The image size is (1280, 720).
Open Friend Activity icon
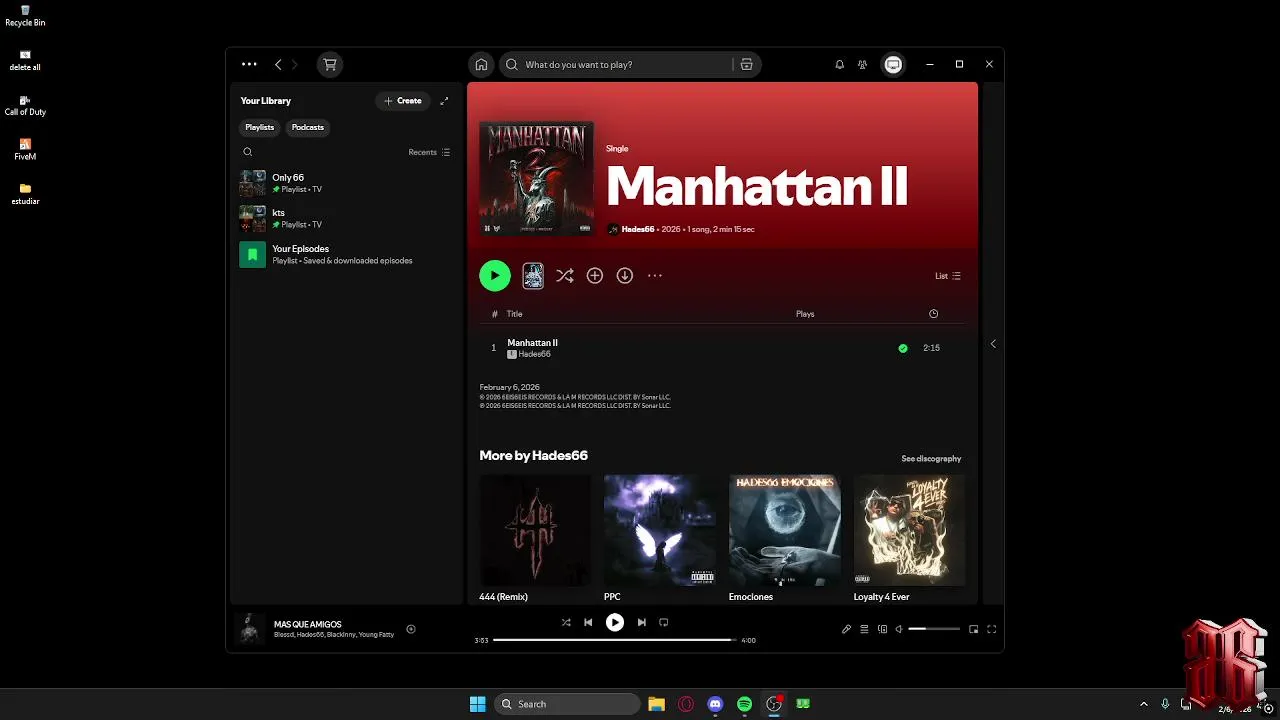pos(862,64)
